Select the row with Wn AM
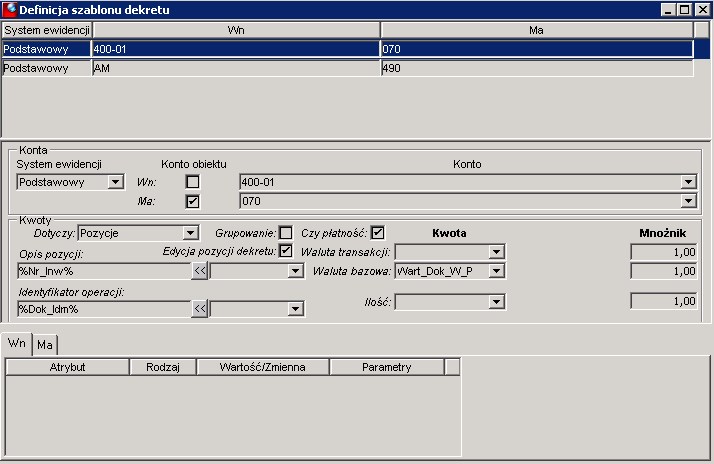The height and width of the screenshot is (464, 714). coord(348,68)
